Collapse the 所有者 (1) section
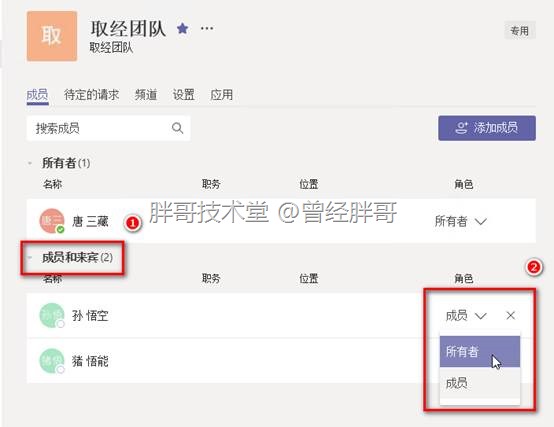 point(30,163)
